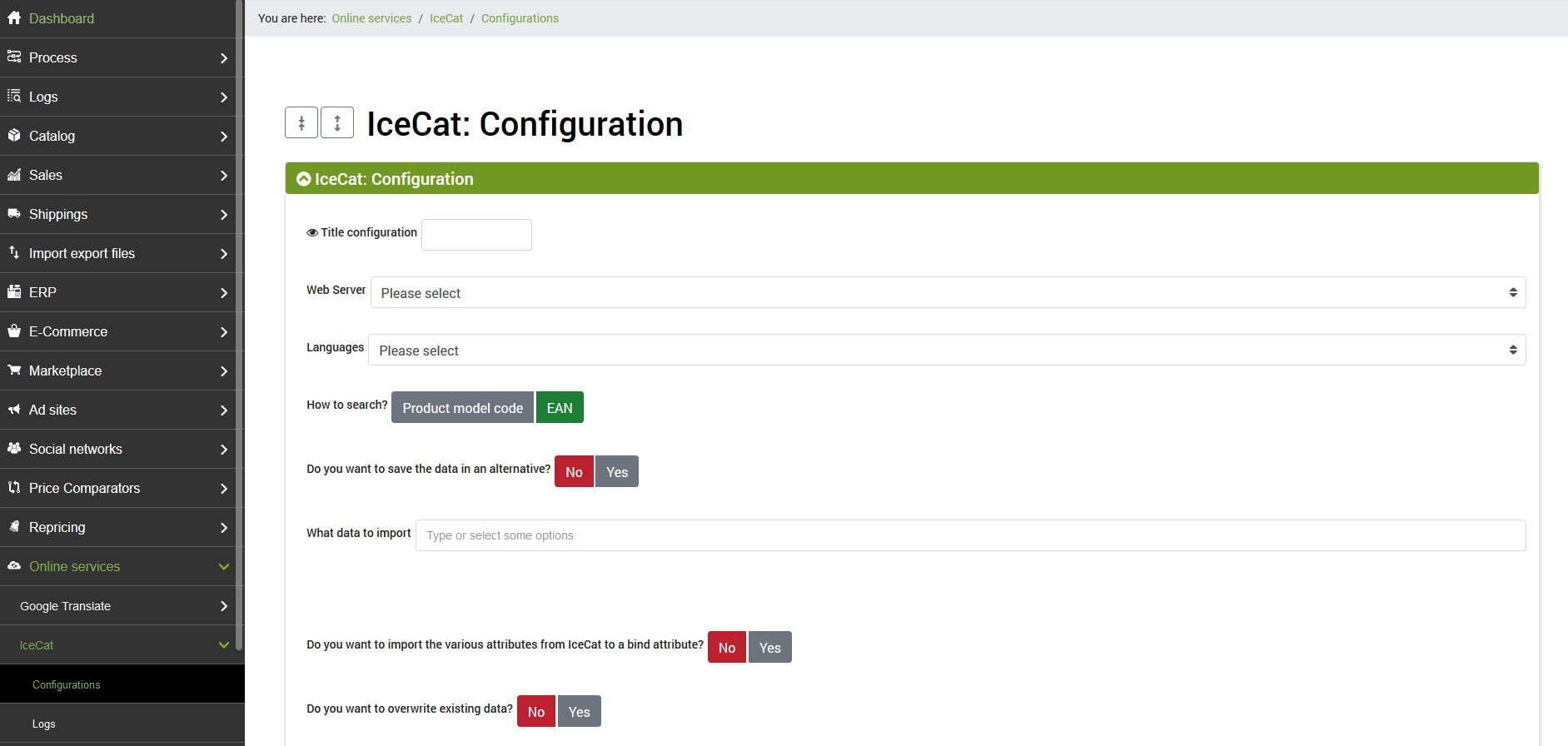This screenshot has width=1568, height=746.
Task: Open the Dashboard menu item
Action: tap(117, 18)
